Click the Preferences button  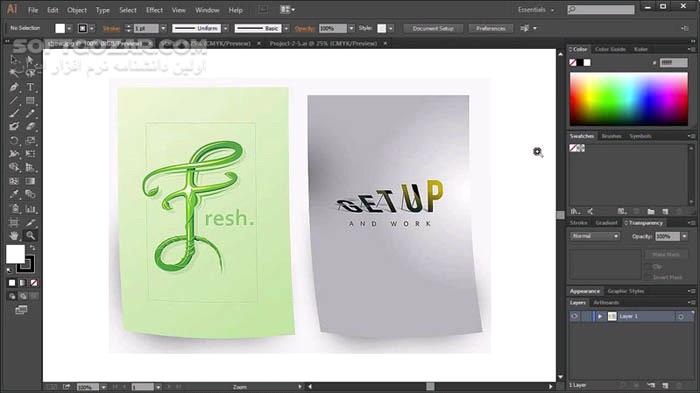491,28
